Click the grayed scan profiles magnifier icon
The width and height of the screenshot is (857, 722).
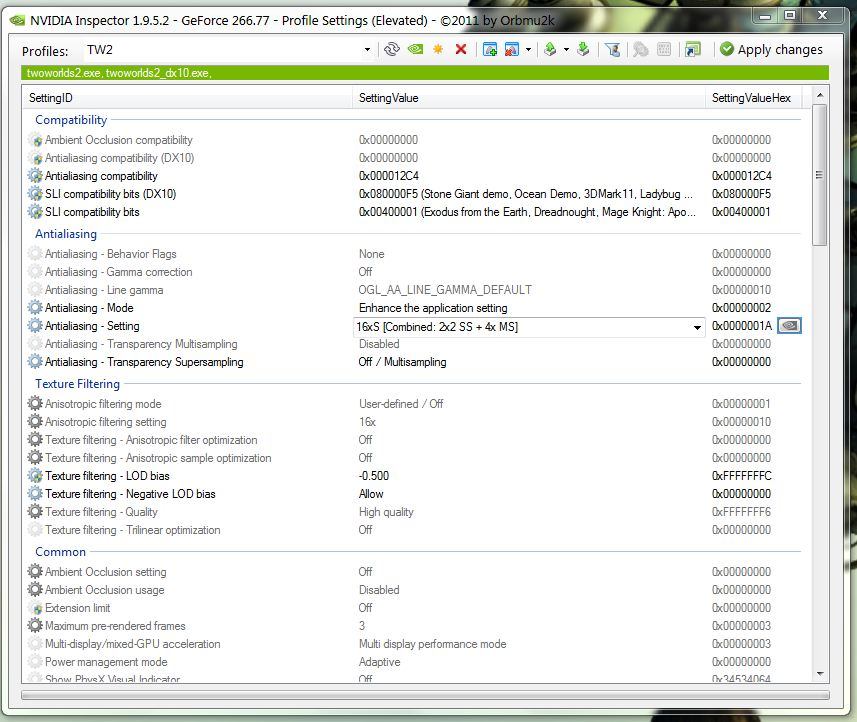(x=640, y=50)
